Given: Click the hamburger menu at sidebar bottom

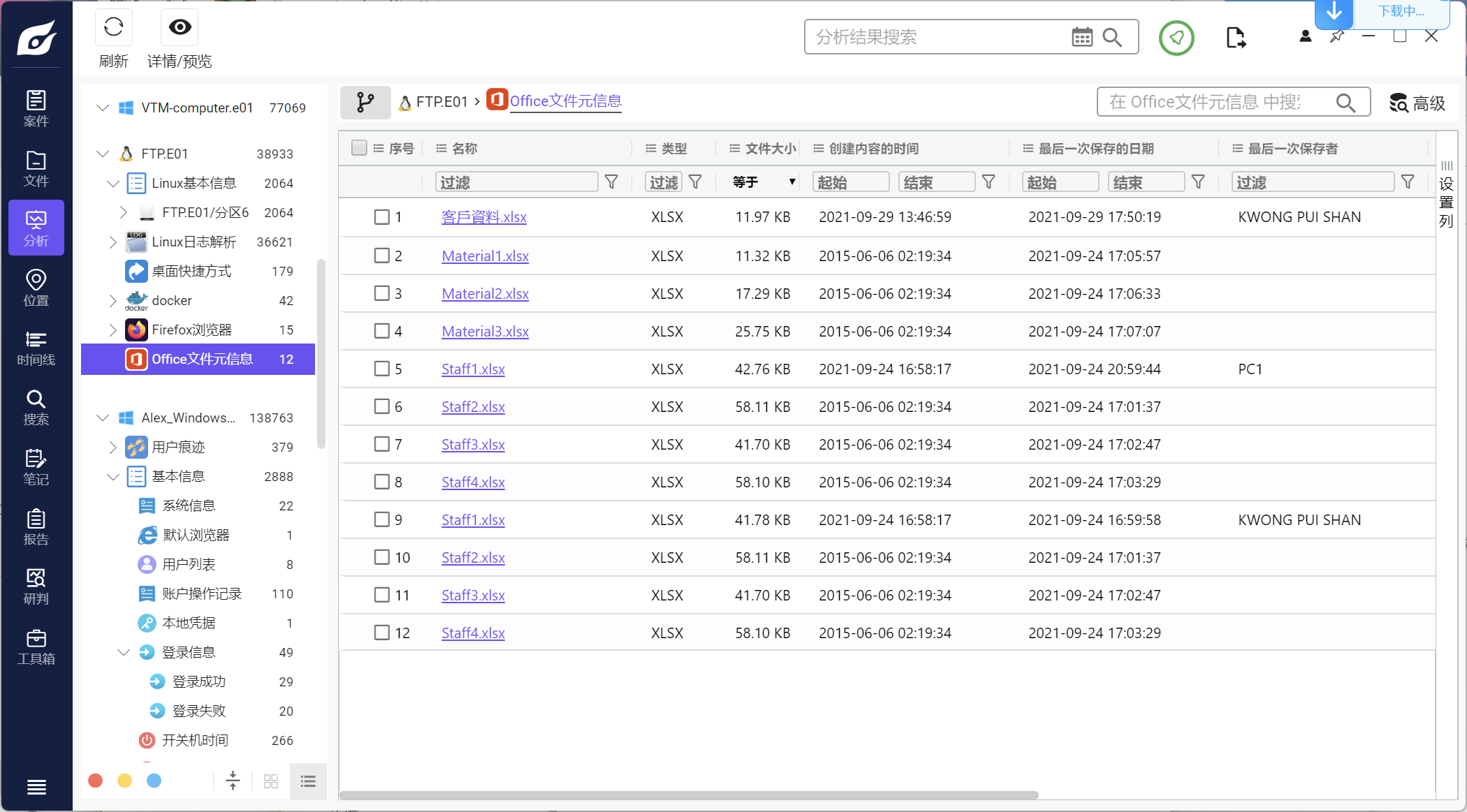Looking at the screenshot, I should tap(36, 787).
